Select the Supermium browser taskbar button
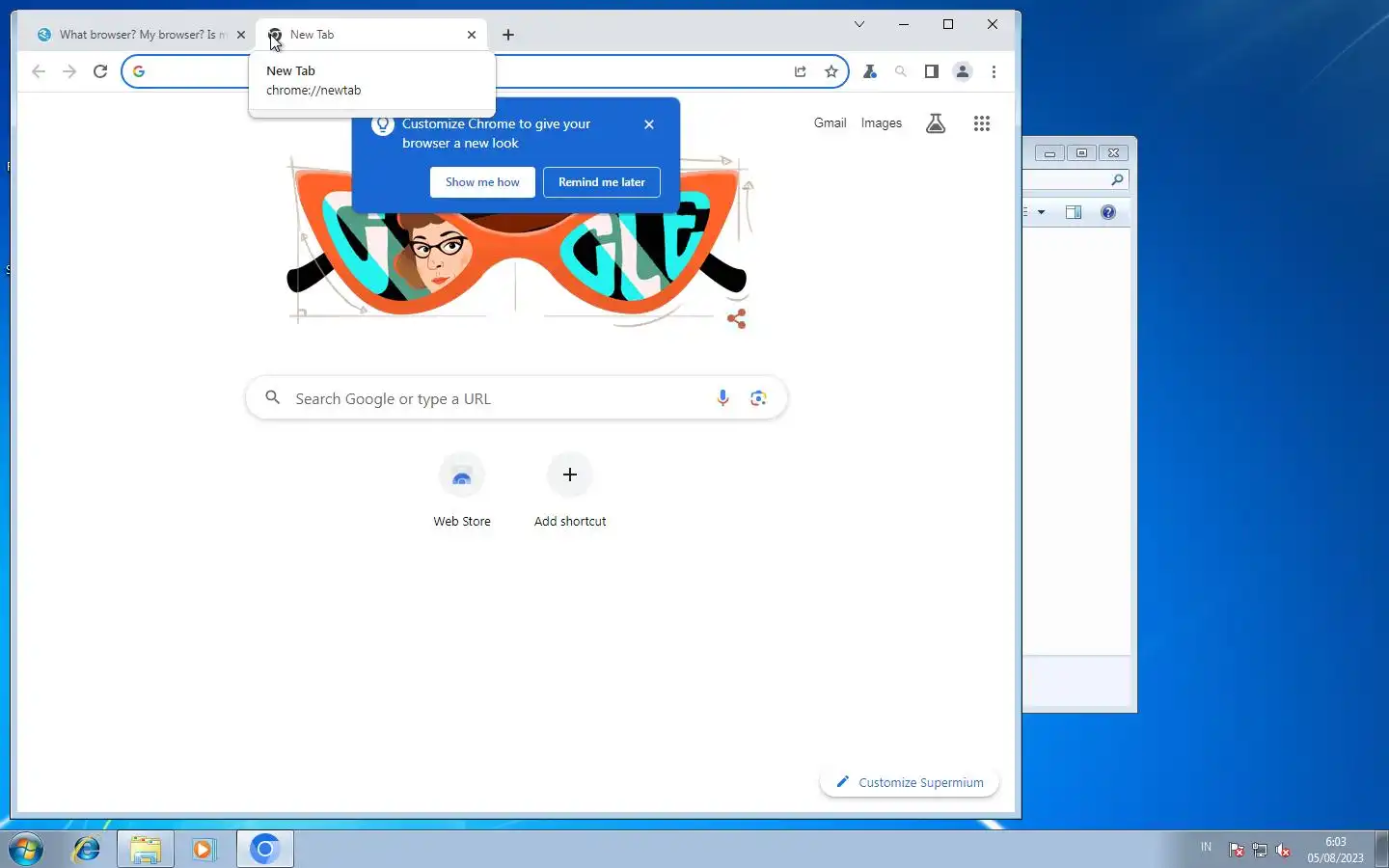 point(264,850)
